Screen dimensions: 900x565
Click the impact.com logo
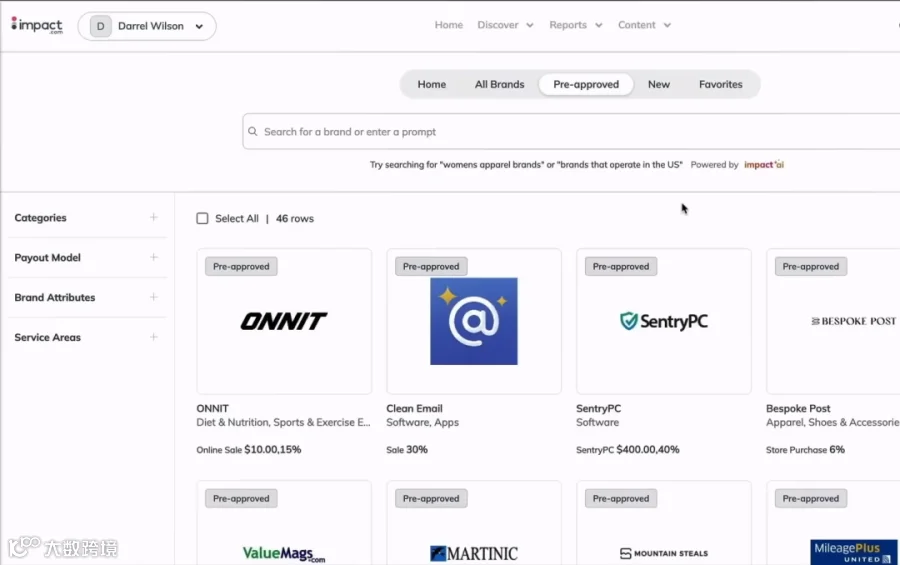(x=37, y=25)
